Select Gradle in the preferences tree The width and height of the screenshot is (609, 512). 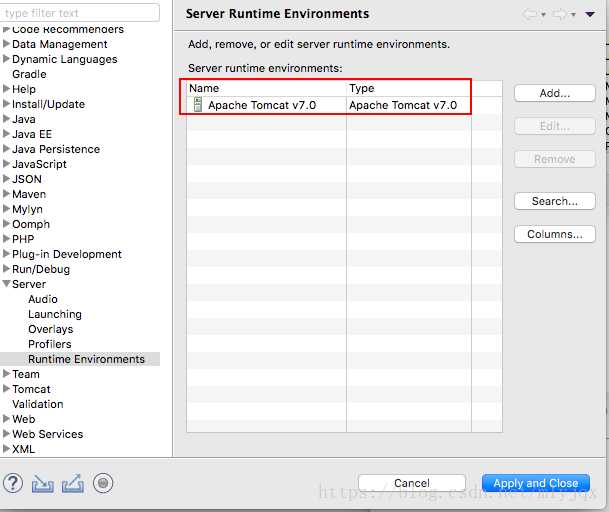point(29,74)
